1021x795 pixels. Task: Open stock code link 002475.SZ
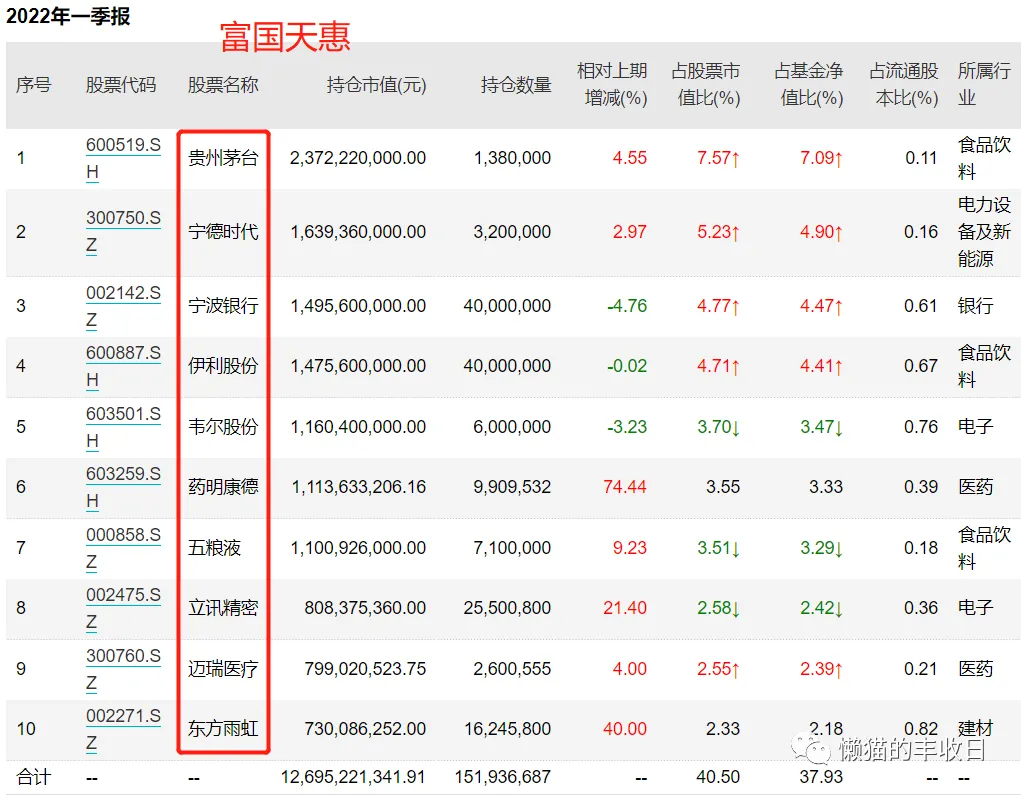tap(123, 608)
